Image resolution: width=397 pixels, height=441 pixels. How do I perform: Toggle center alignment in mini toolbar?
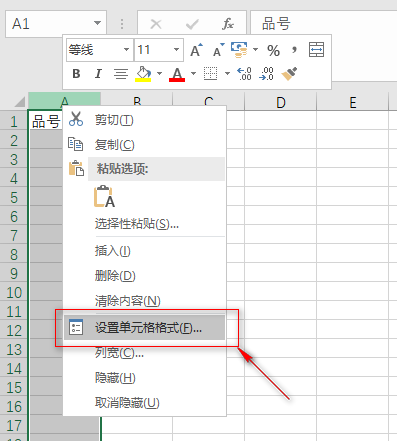pos(121,74)
